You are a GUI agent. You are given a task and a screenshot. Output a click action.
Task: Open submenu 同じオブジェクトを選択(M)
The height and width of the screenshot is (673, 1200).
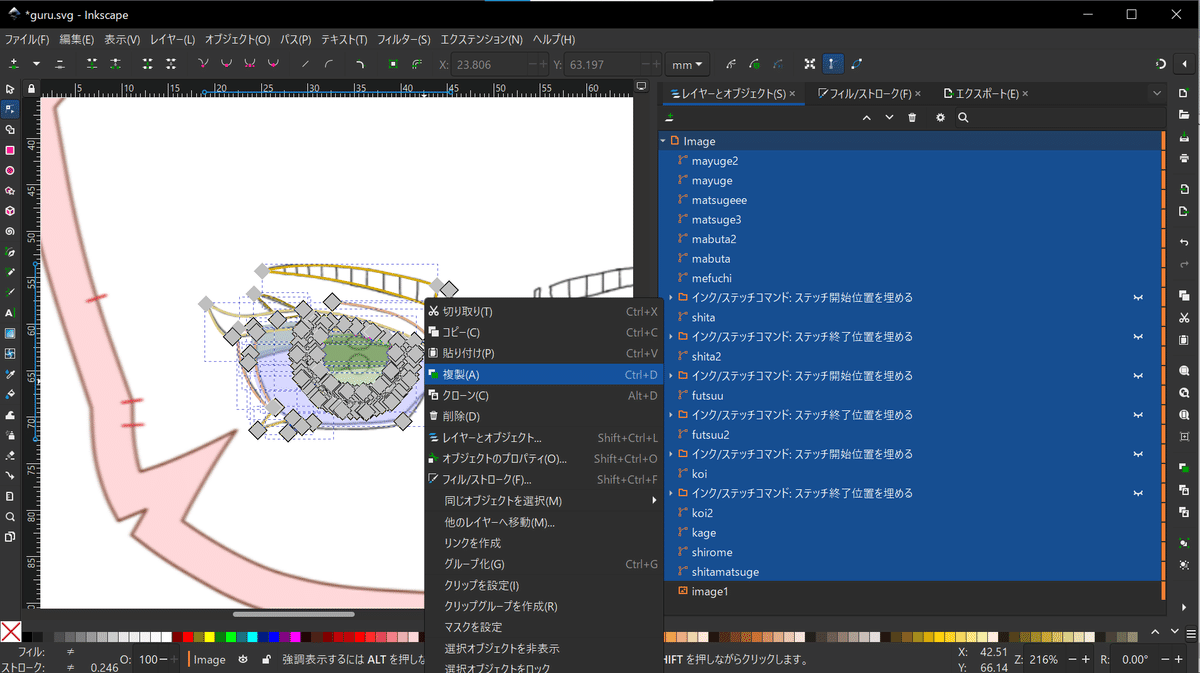(x=545, y=500)
